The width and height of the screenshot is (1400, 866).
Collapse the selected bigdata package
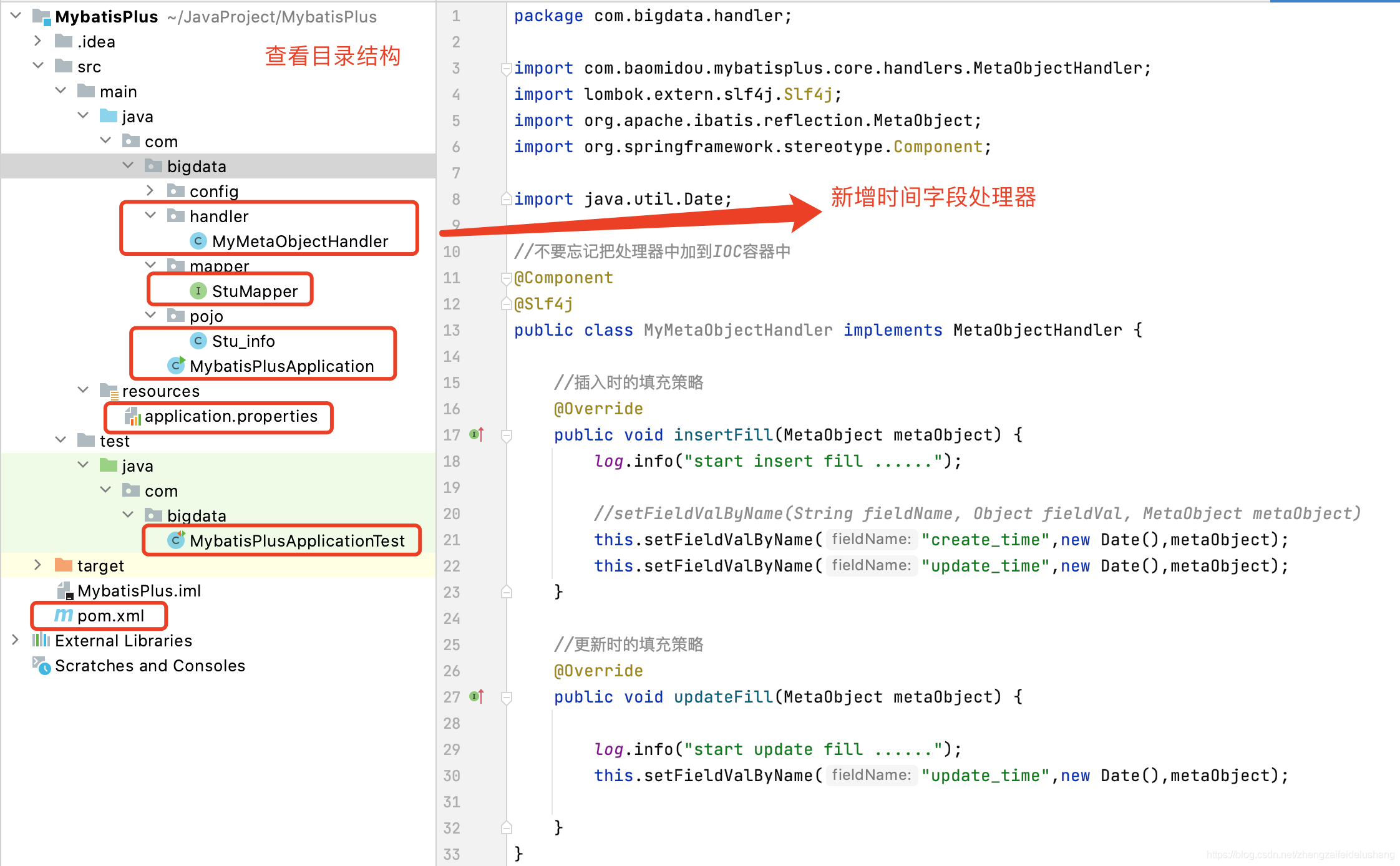pos(128,165)
